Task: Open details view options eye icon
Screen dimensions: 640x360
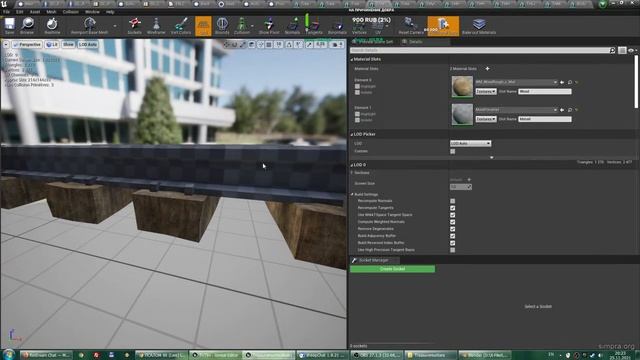Action: pyautogui.click(x=632, y=50)
